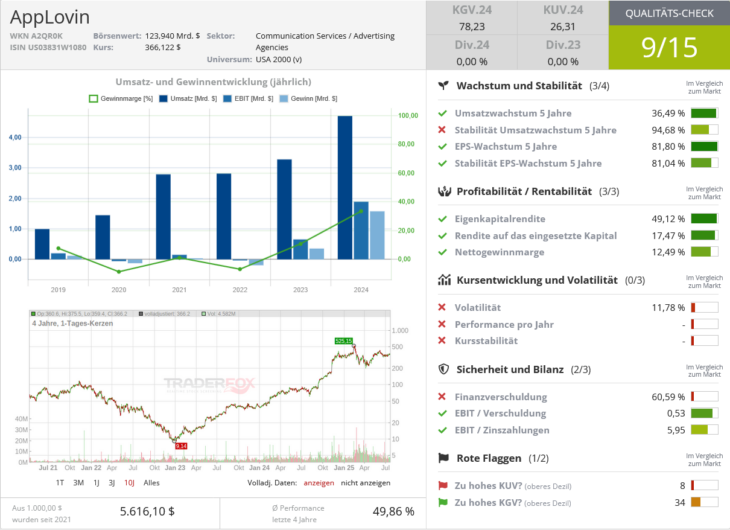Click the Kurs value 366,122 $
The width and height of the screenshot is (730, 530).
[163, 48]
